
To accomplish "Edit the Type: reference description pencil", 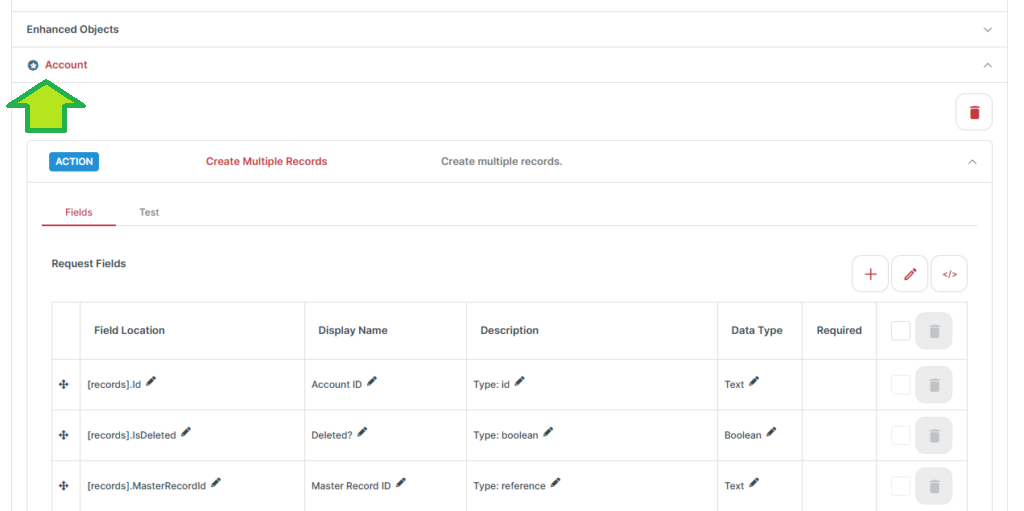I will pos(555,483).
